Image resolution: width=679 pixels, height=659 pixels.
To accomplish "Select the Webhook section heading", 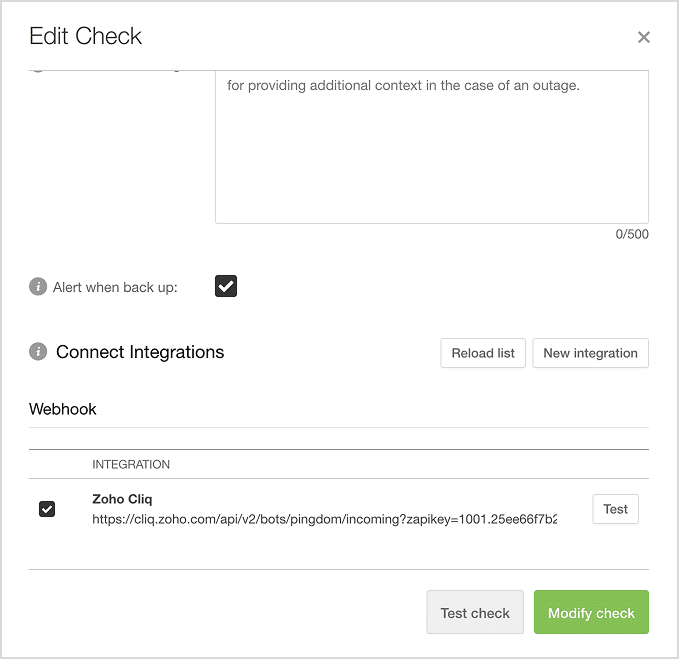I will [63, 409].
